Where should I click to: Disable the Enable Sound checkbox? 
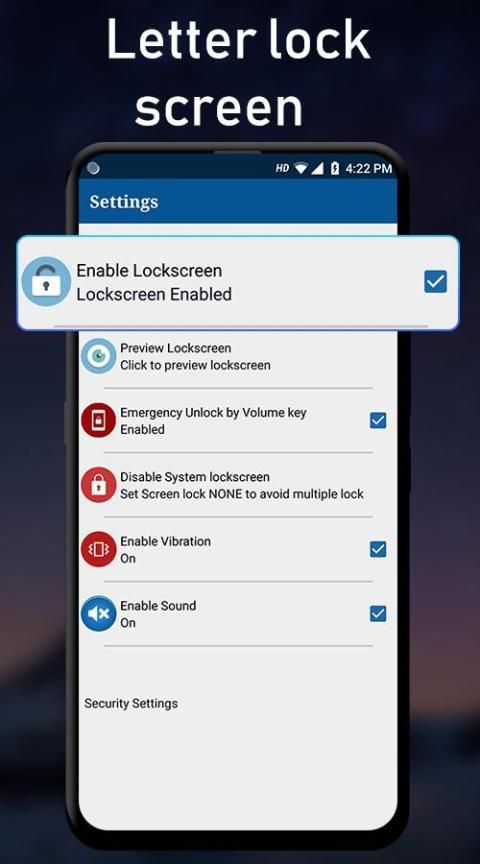[377, 613]
